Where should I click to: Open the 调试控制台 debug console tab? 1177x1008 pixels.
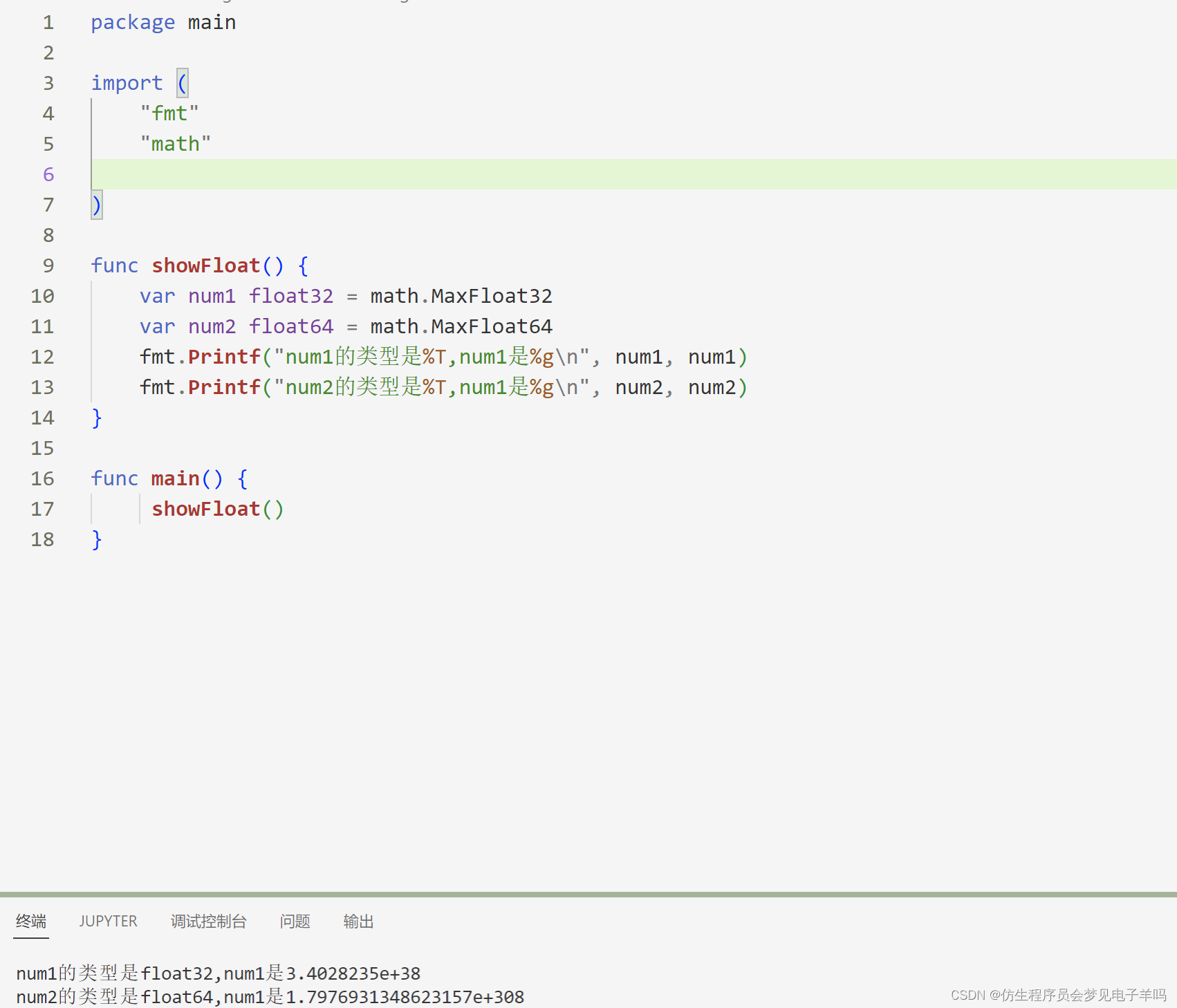pos(209,922)
